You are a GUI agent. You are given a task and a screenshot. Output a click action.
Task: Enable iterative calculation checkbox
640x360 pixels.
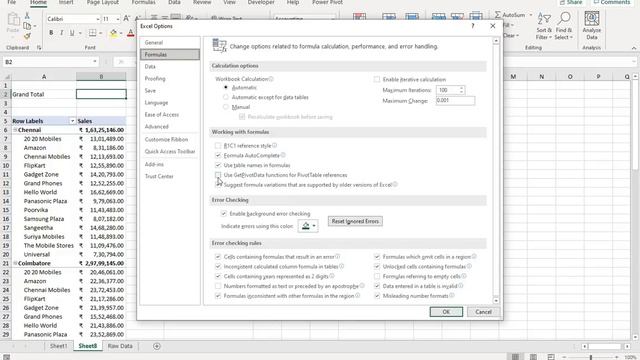pyautogui.click(x=377, y=79)
